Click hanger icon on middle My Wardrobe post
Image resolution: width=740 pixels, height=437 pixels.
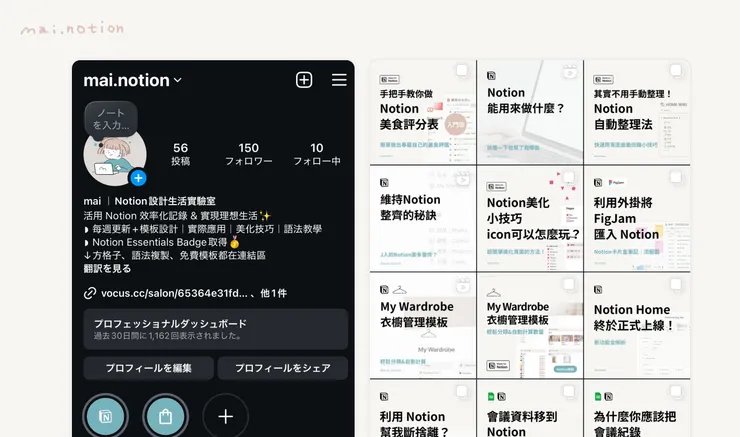tap(494, 293)
